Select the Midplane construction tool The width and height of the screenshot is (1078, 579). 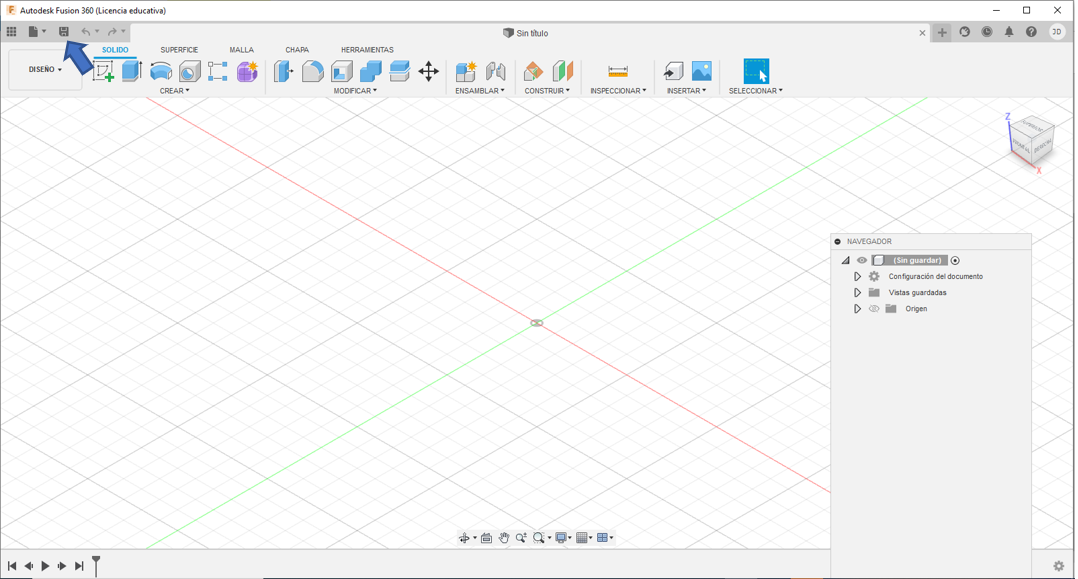click(x=562, y=71)
